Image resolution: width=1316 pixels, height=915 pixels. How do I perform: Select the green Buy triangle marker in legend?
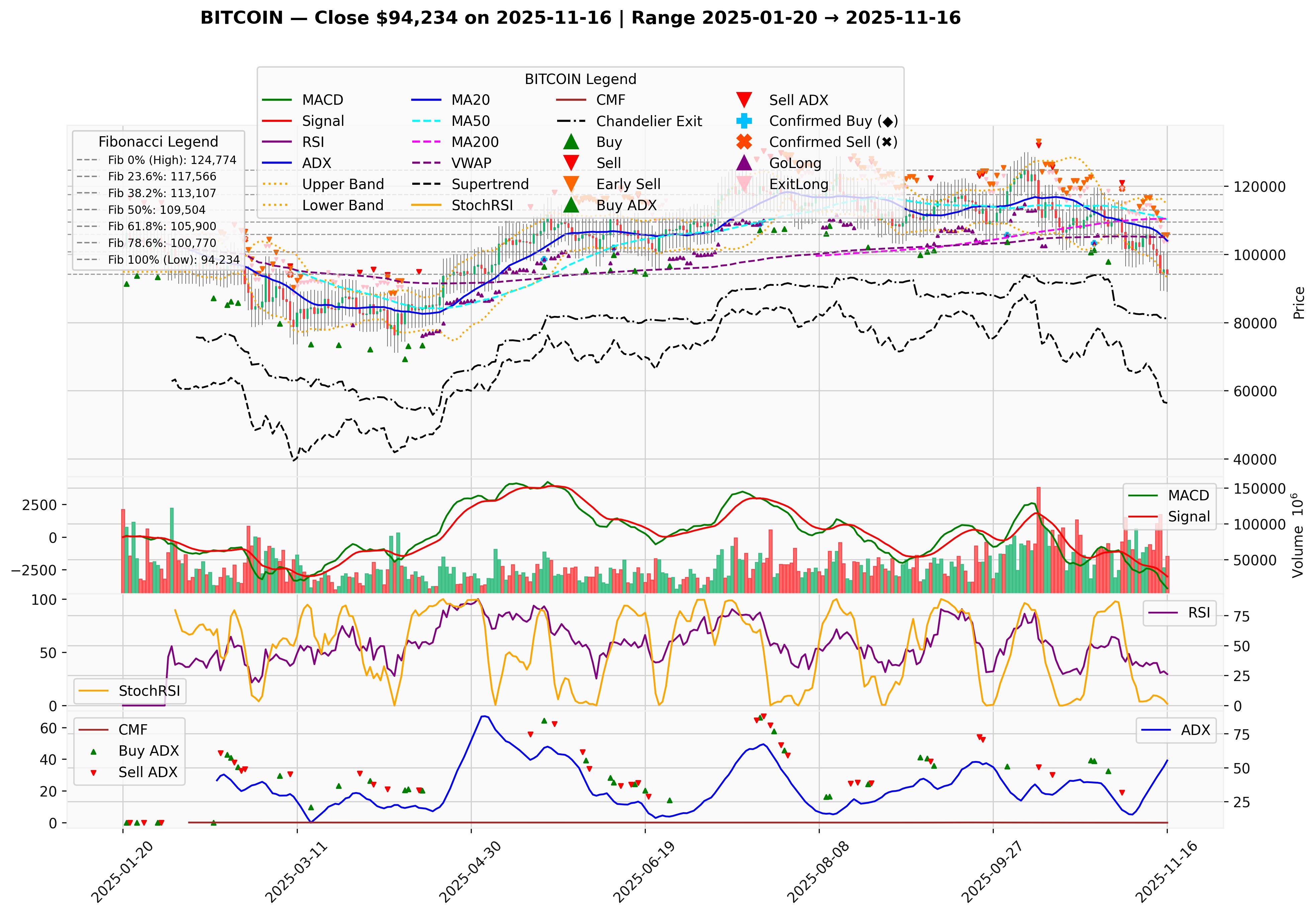(571, 142)
